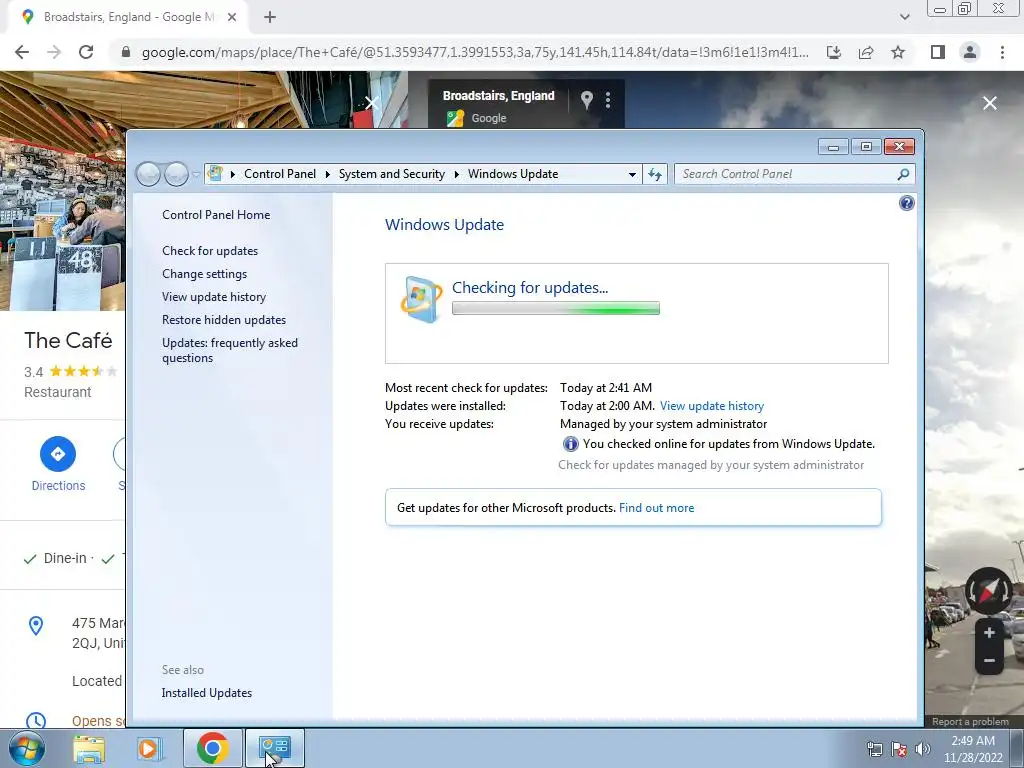Open the Chrome tab search dropdown chevron
1024x768 pixels.
904,17
